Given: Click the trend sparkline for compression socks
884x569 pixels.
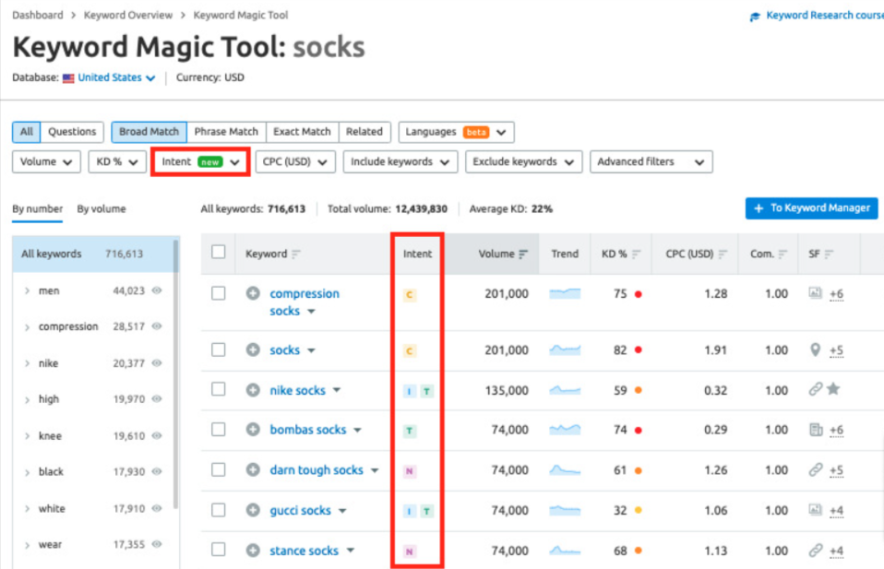Looking at the screenshot, I should pos(564,294).
